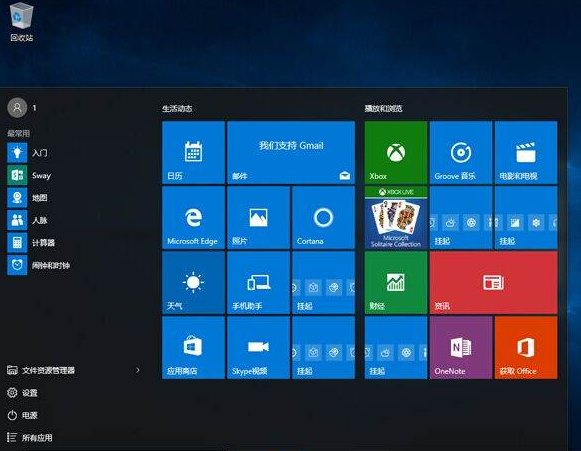Open the Cortana tile

323,218
